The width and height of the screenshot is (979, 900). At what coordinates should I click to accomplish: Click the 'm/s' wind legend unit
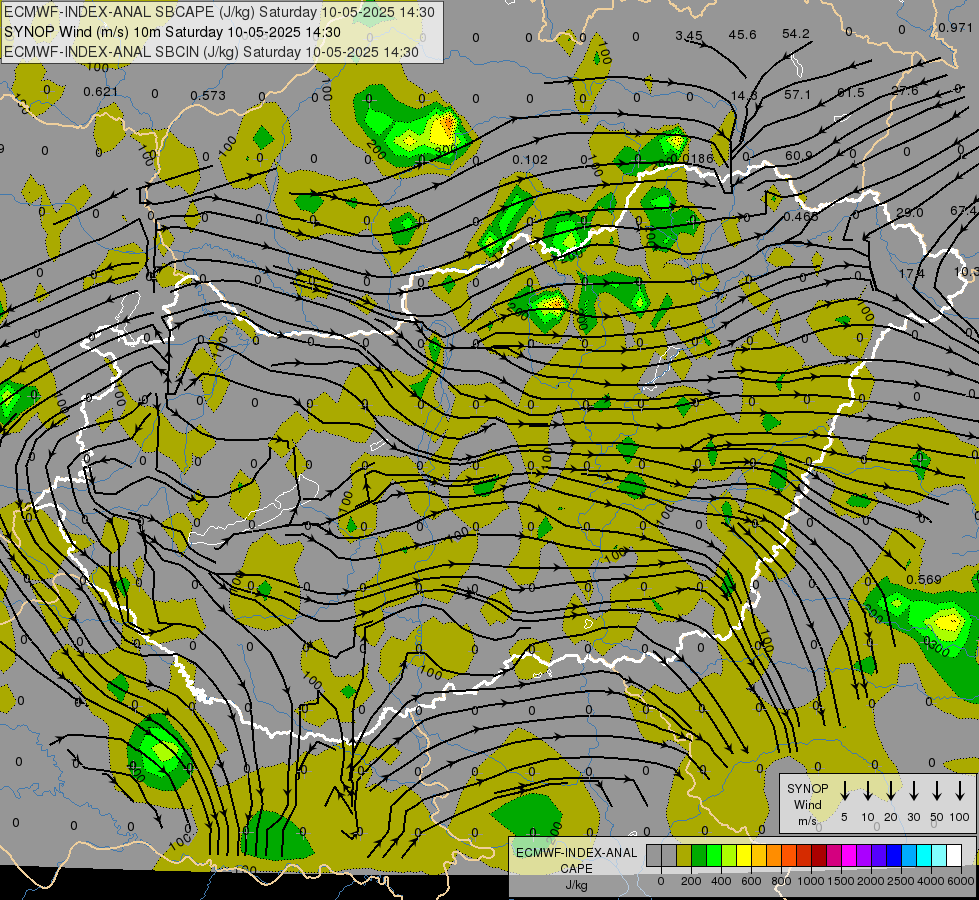[807, 821]
